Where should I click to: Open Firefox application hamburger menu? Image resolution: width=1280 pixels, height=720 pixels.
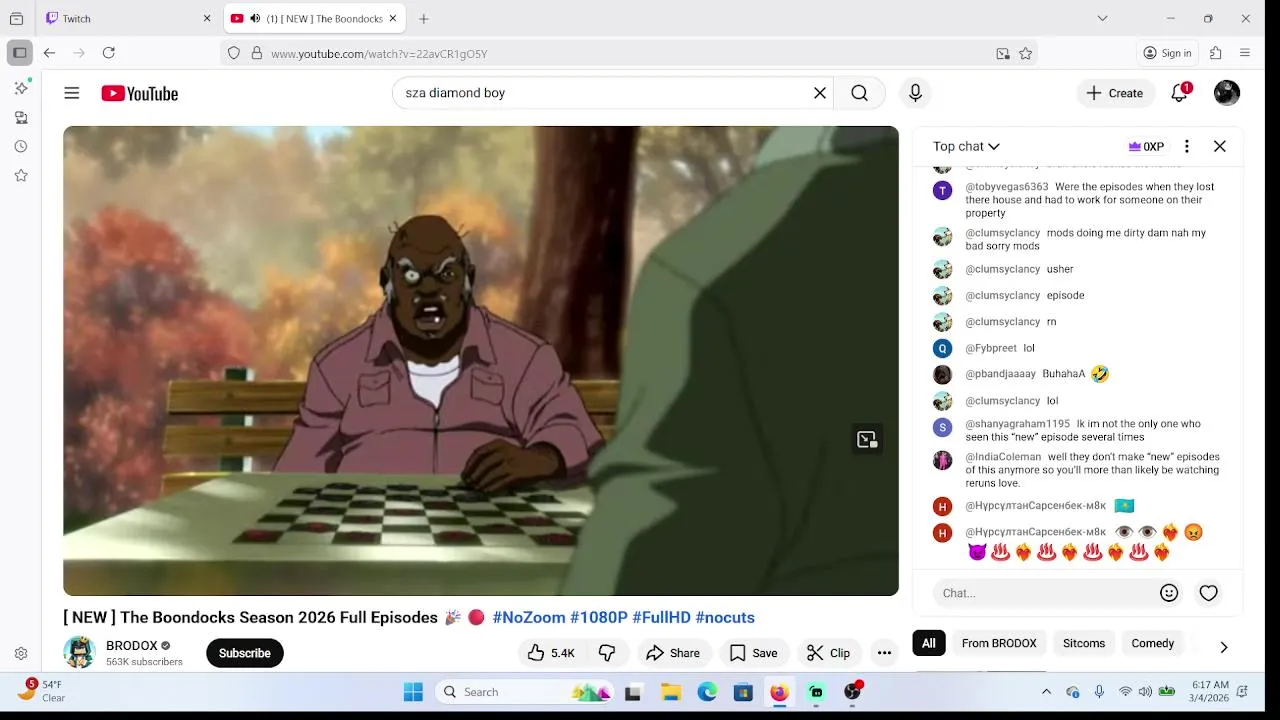(1245, 53)
